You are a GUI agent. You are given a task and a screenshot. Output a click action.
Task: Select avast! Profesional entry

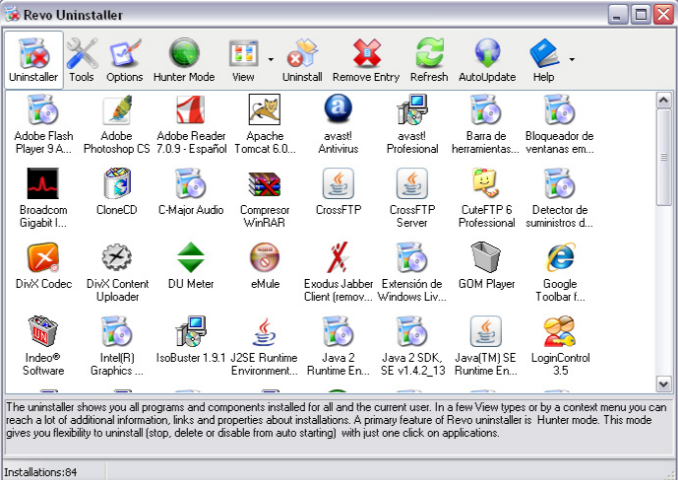(412, 125)
